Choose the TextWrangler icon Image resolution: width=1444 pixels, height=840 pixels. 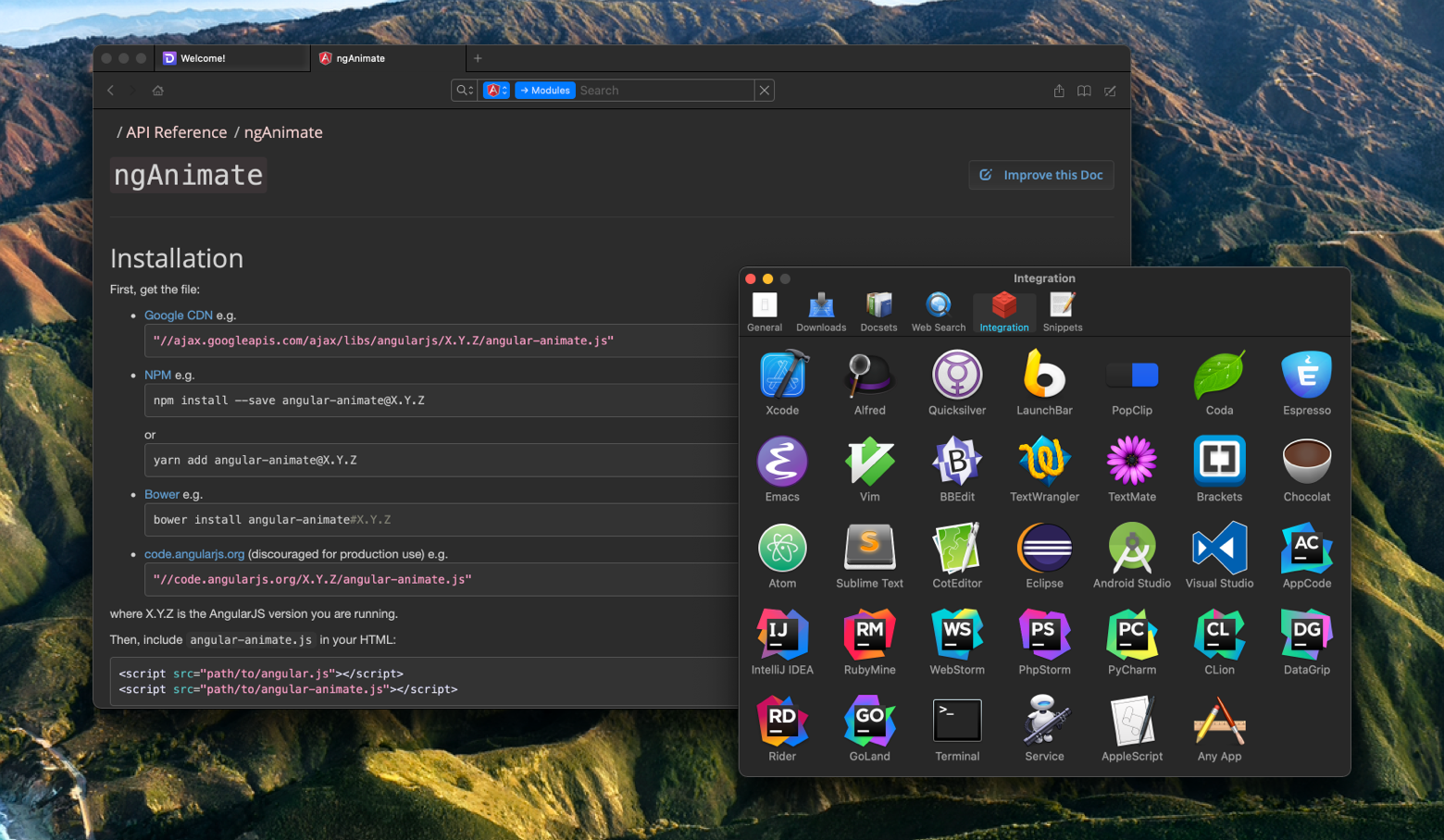tap(1044, 461)
